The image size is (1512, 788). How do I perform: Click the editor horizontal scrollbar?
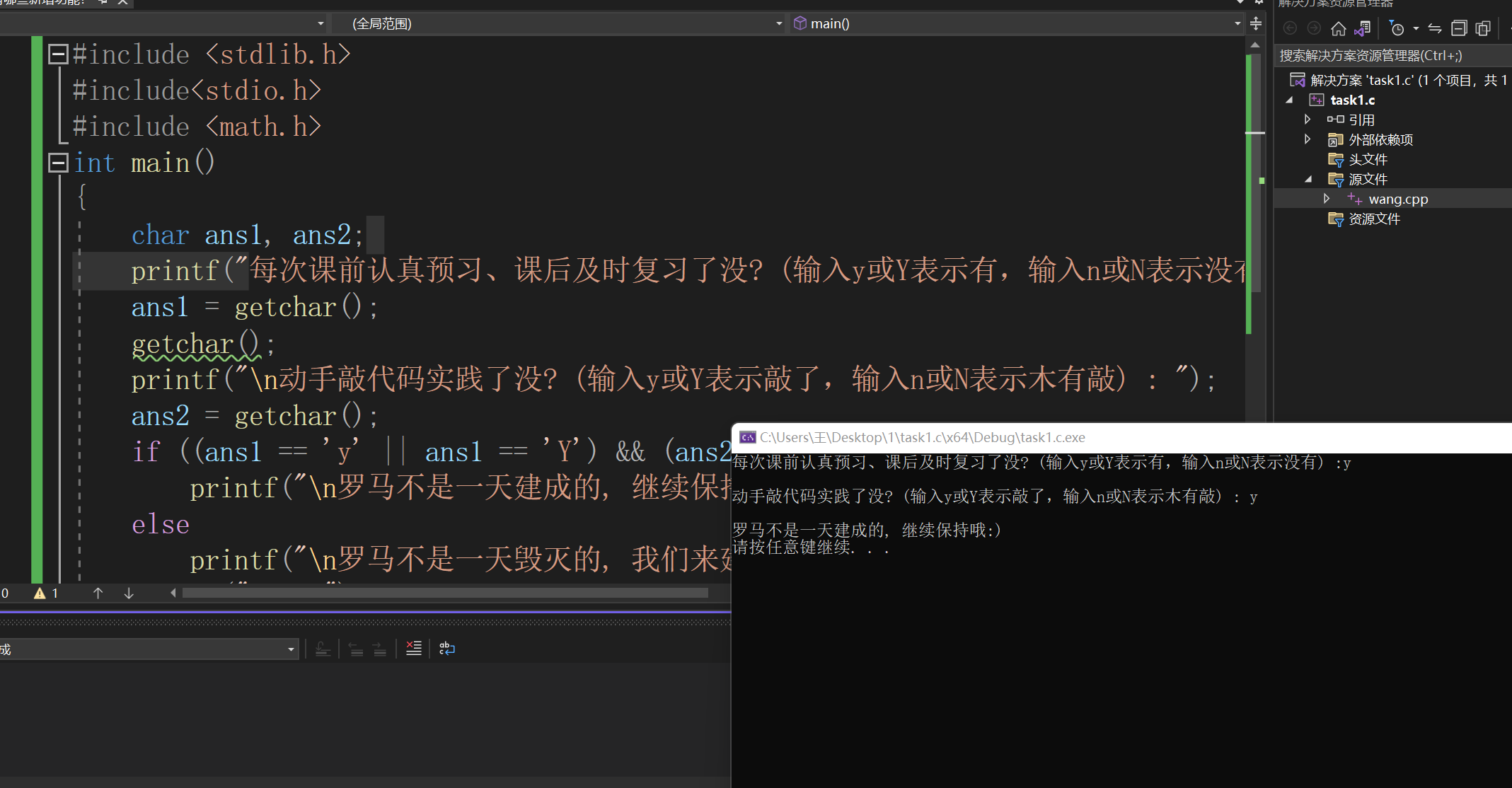point(444,593)
